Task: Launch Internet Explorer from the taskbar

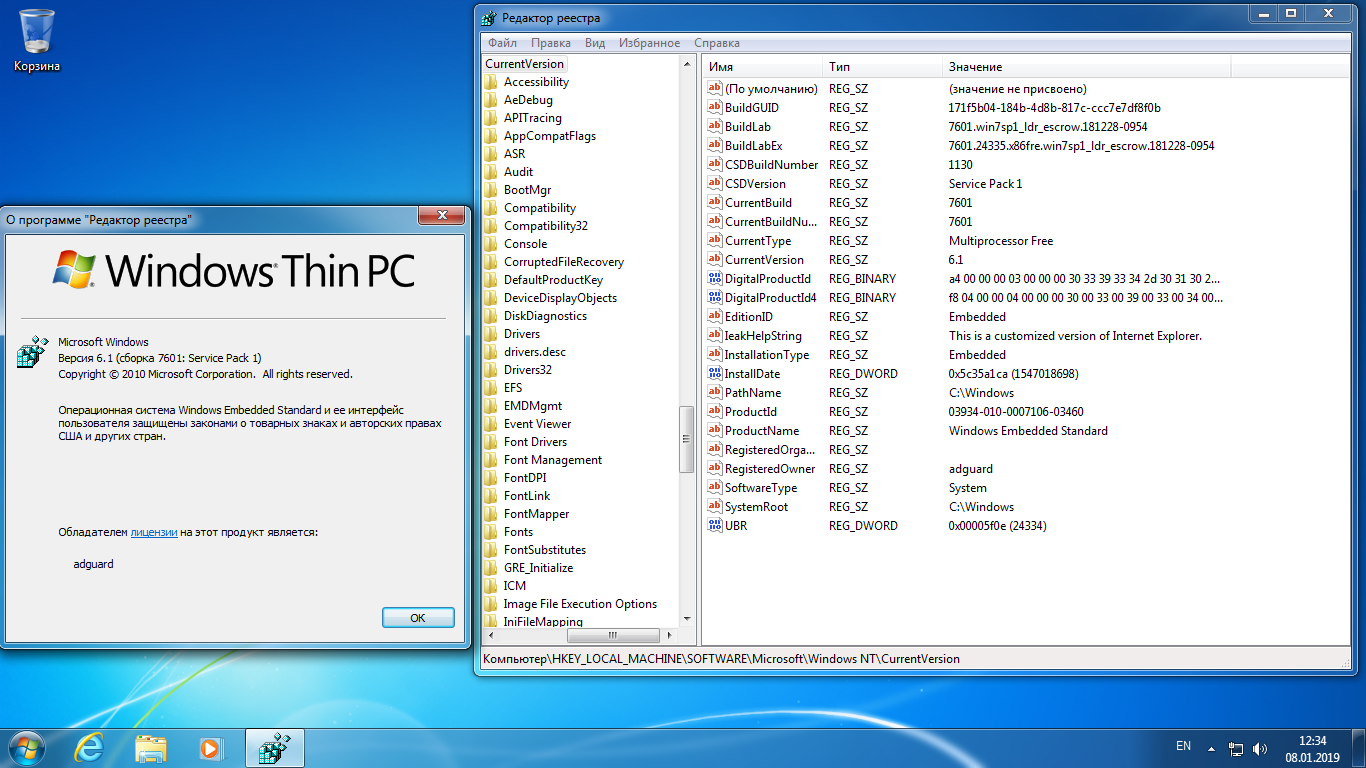Action: tap(91, 748)
